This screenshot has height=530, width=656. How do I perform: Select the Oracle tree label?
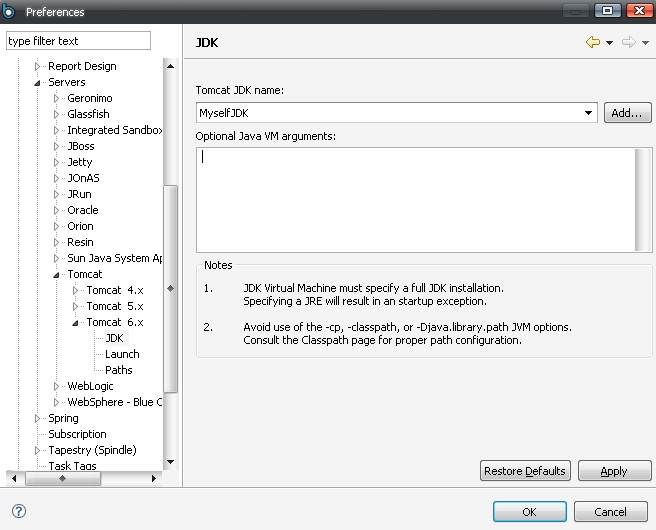(83, 210)
